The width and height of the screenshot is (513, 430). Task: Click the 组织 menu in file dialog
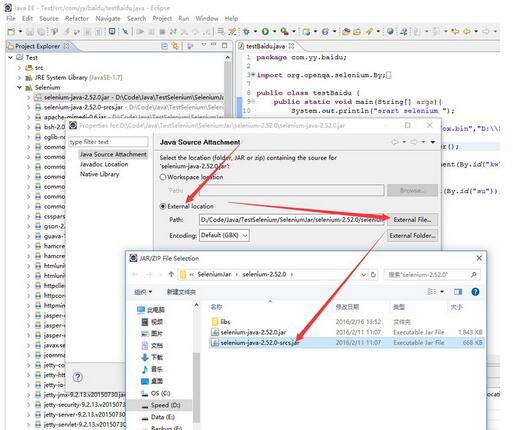point(143,292)
